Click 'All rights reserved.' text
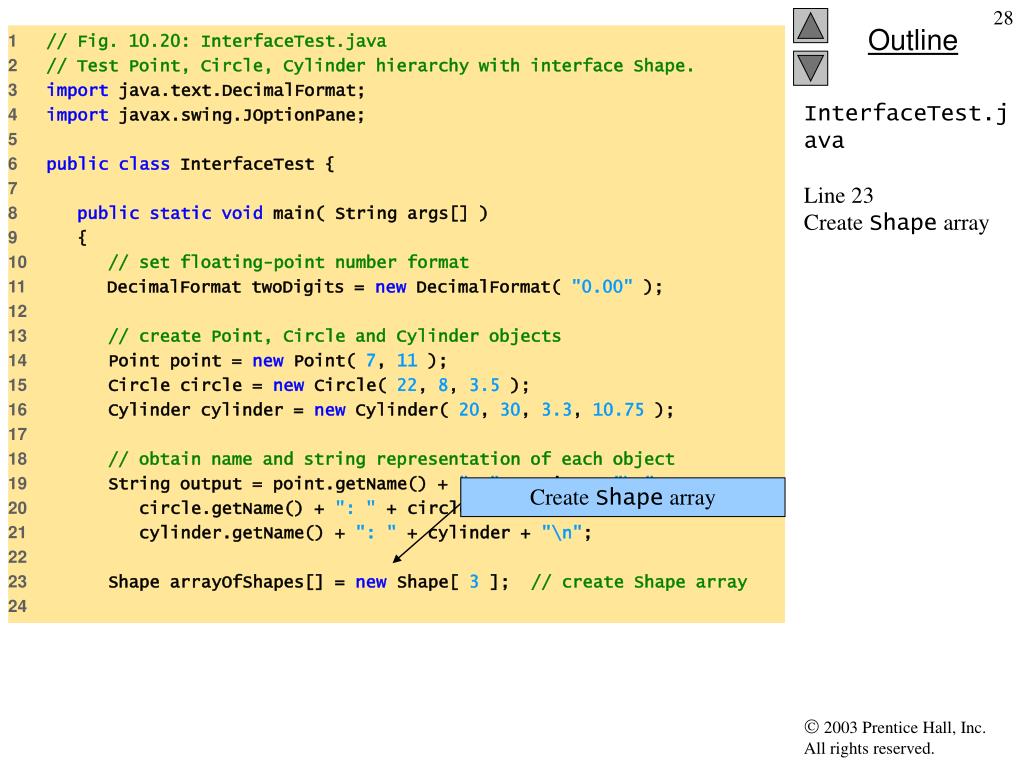This screenshot has height=768, width=1024. (869, 748)
